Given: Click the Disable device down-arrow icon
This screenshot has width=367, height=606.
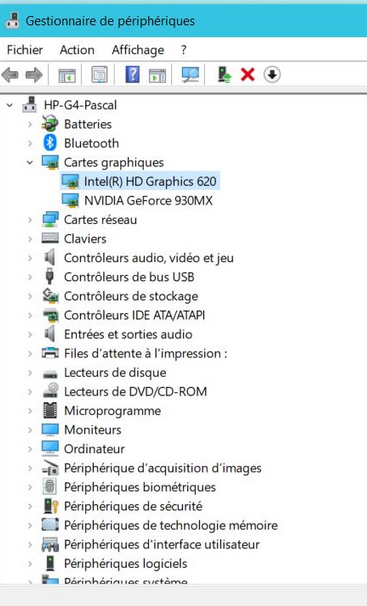Looking at the screenshot, I should (x=272, y=75).
